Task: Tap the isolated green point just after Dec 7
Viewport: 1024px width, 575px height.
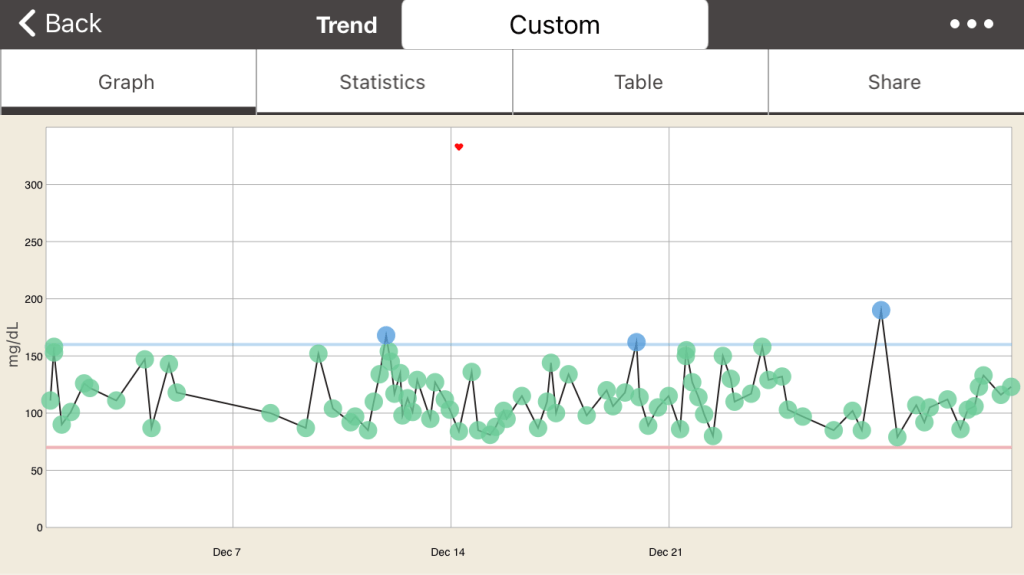Action: coord(270,413)
